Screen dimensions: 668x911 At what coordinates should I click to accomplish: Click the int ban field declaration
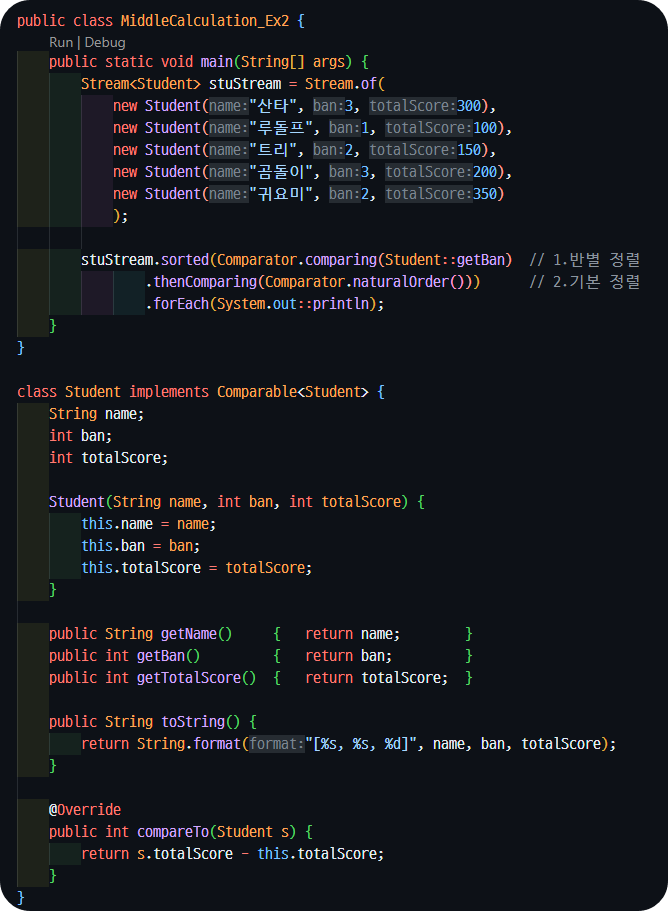[81, 436]
